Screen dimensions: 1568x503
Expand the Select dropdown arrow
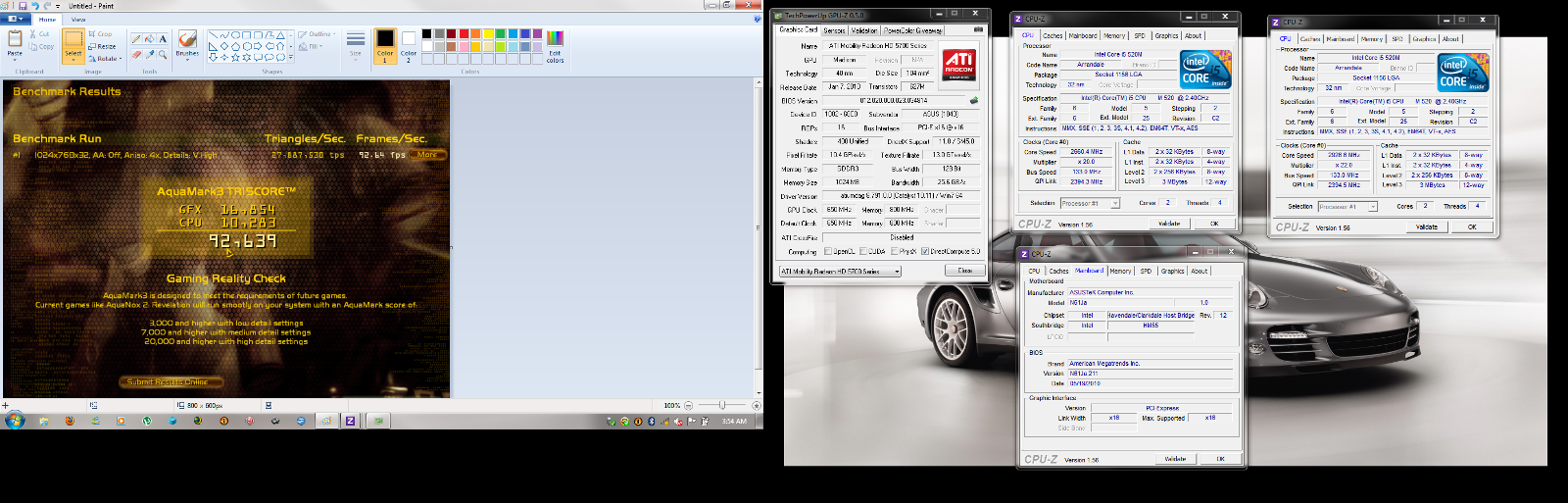point(73,60)
